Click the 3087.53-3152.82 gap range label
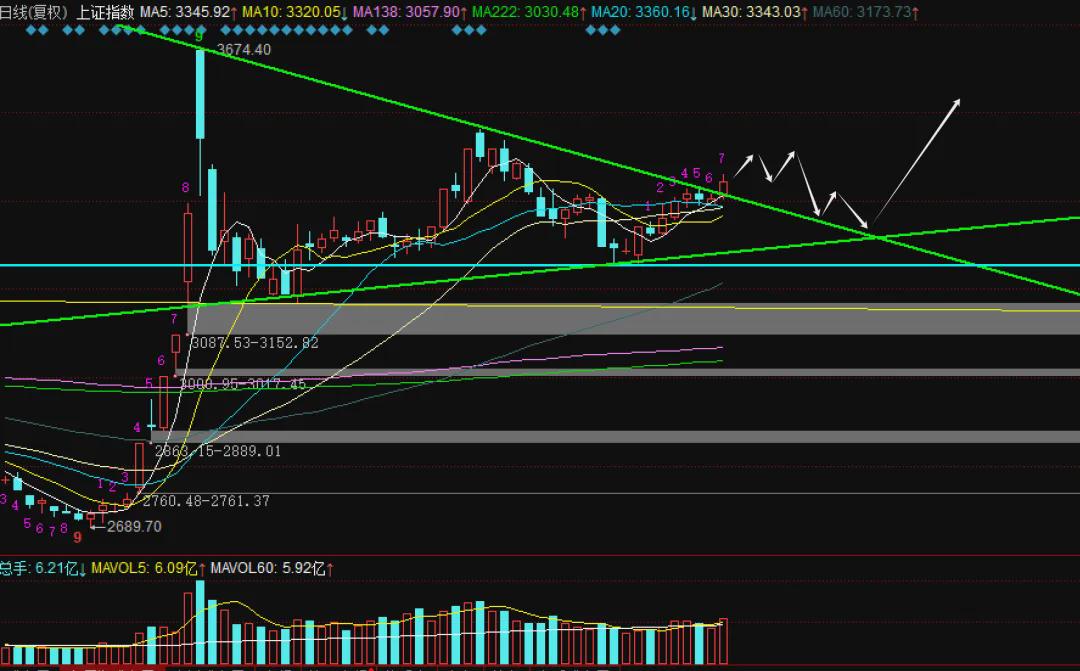 (x=254, y=342)
